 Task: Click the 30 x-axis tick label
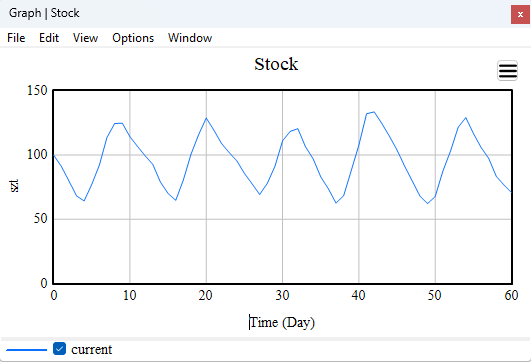[282, 295]
